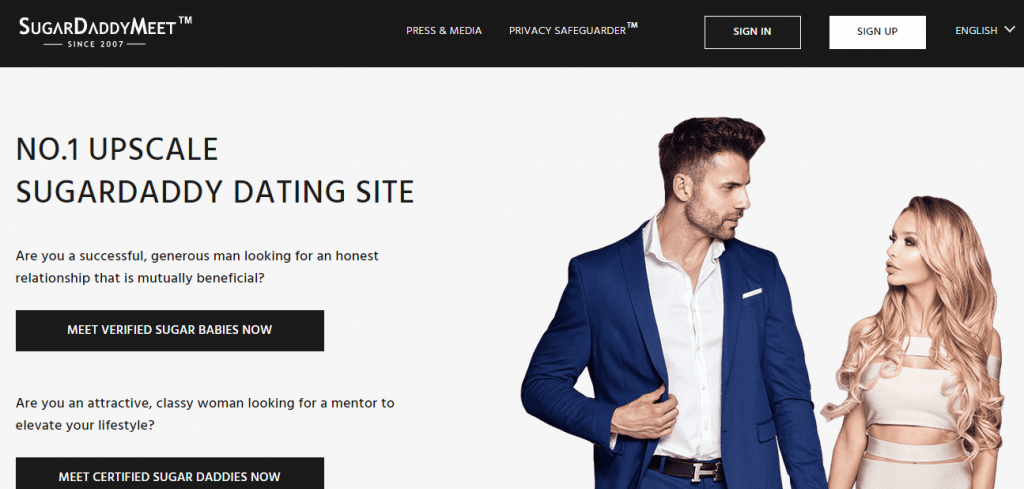Click the 'attractive, classy woman' paragraph
Viewport: 1024px width, 489px height.
click(205, 414)
